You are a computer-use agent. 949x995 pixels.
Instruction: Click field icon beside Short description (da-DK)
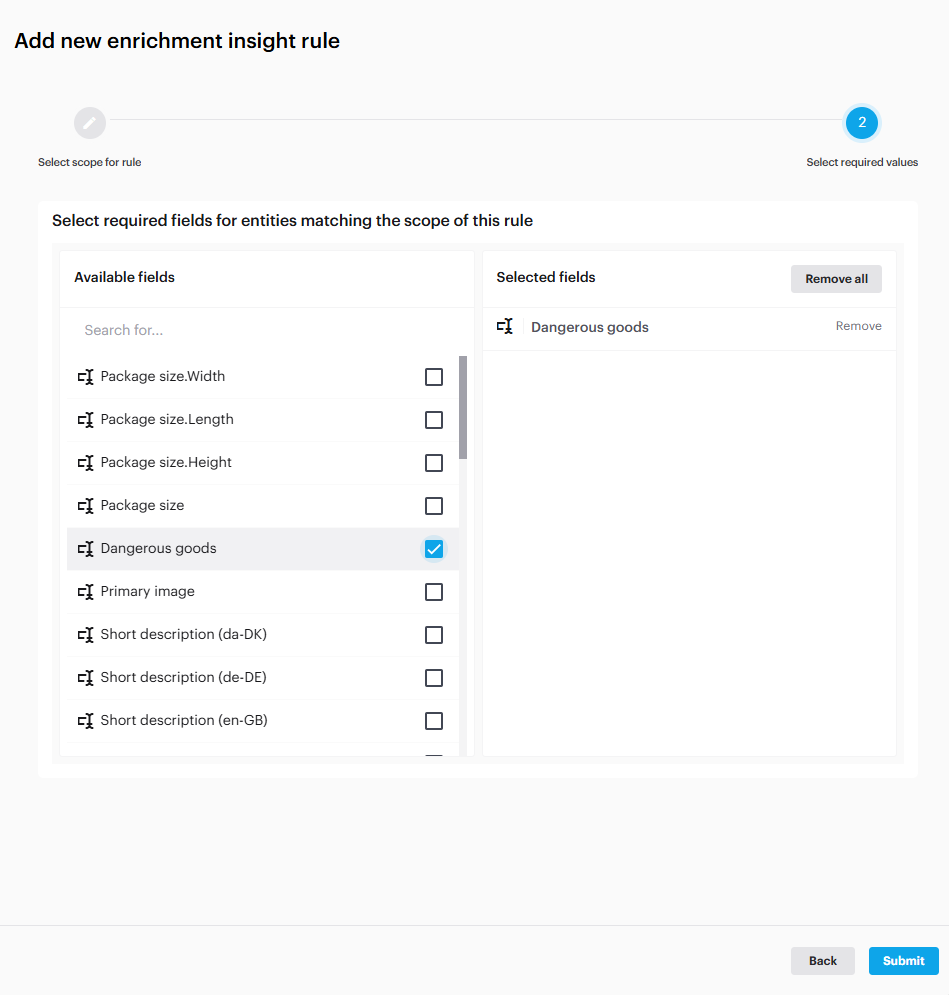pos(86,635)
